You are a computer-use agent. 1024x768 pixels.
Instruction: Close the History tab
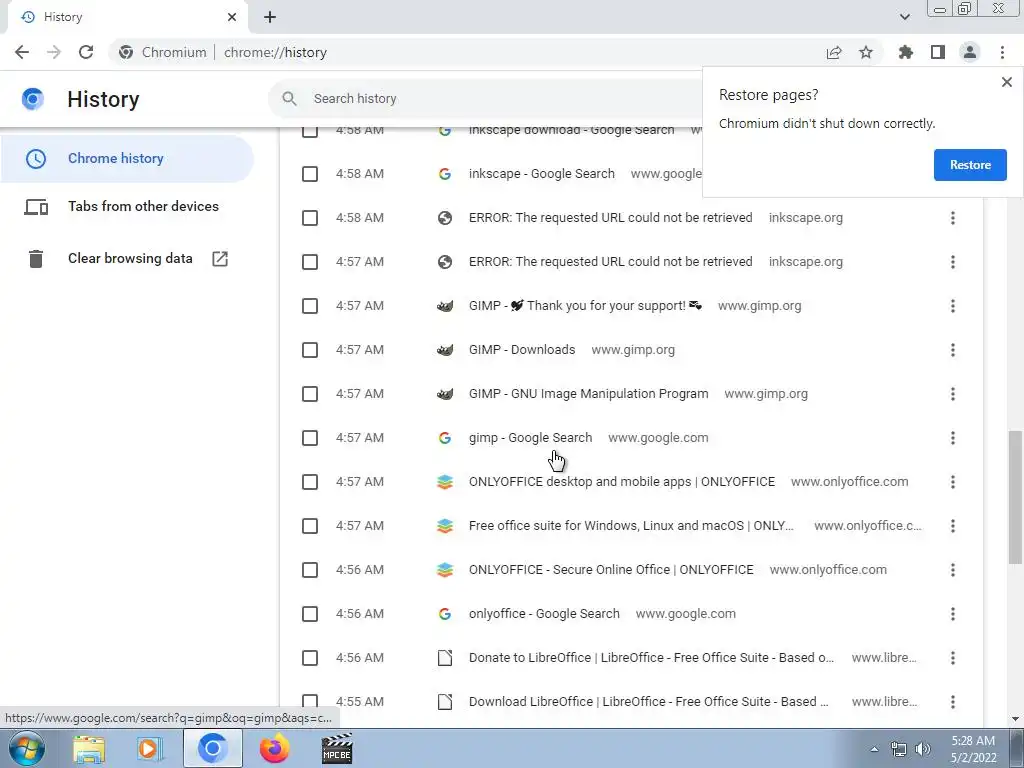pyautogui.click(x=232, y=17)
